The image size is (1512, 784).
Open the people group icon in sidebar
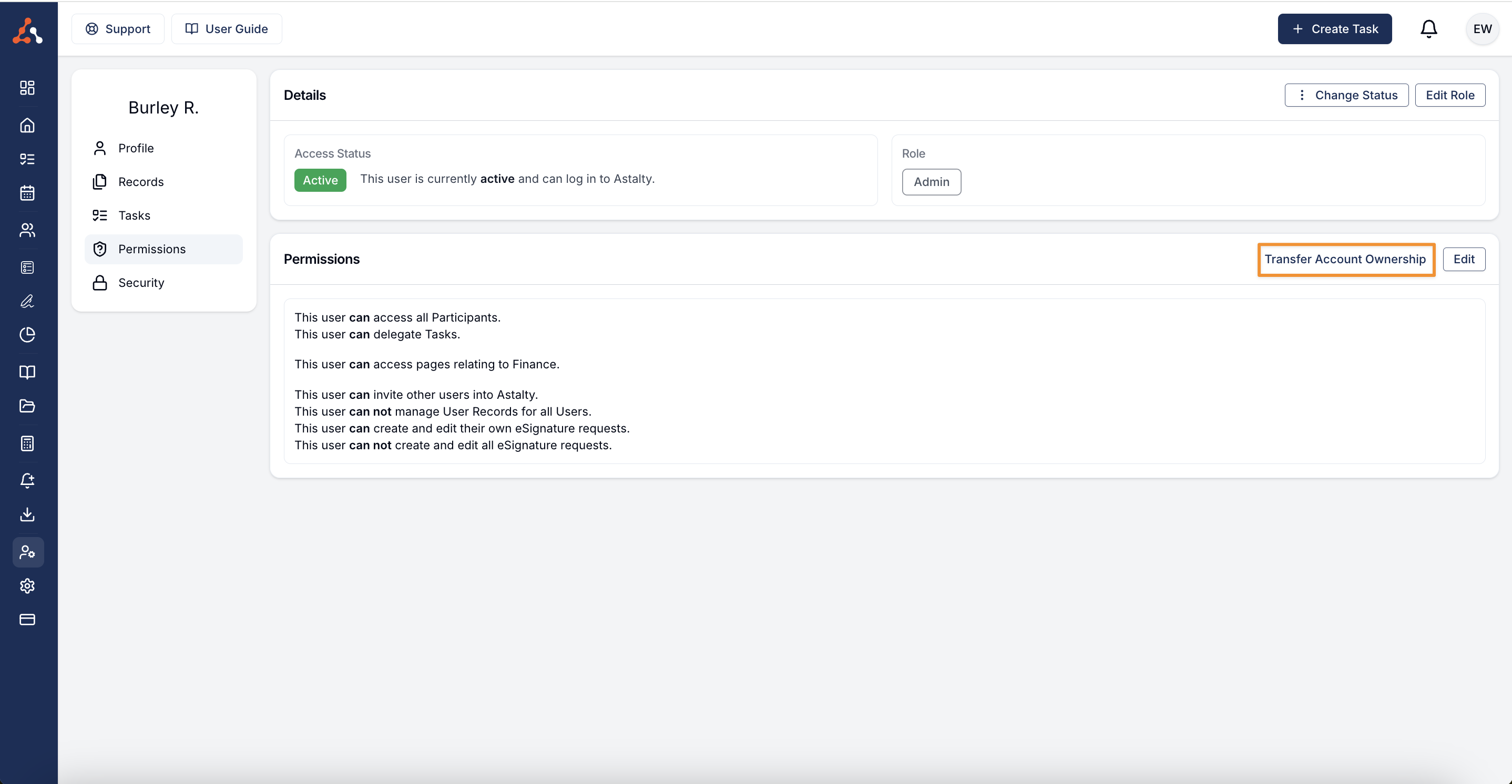pyautogui.click(x=27, y=230)
